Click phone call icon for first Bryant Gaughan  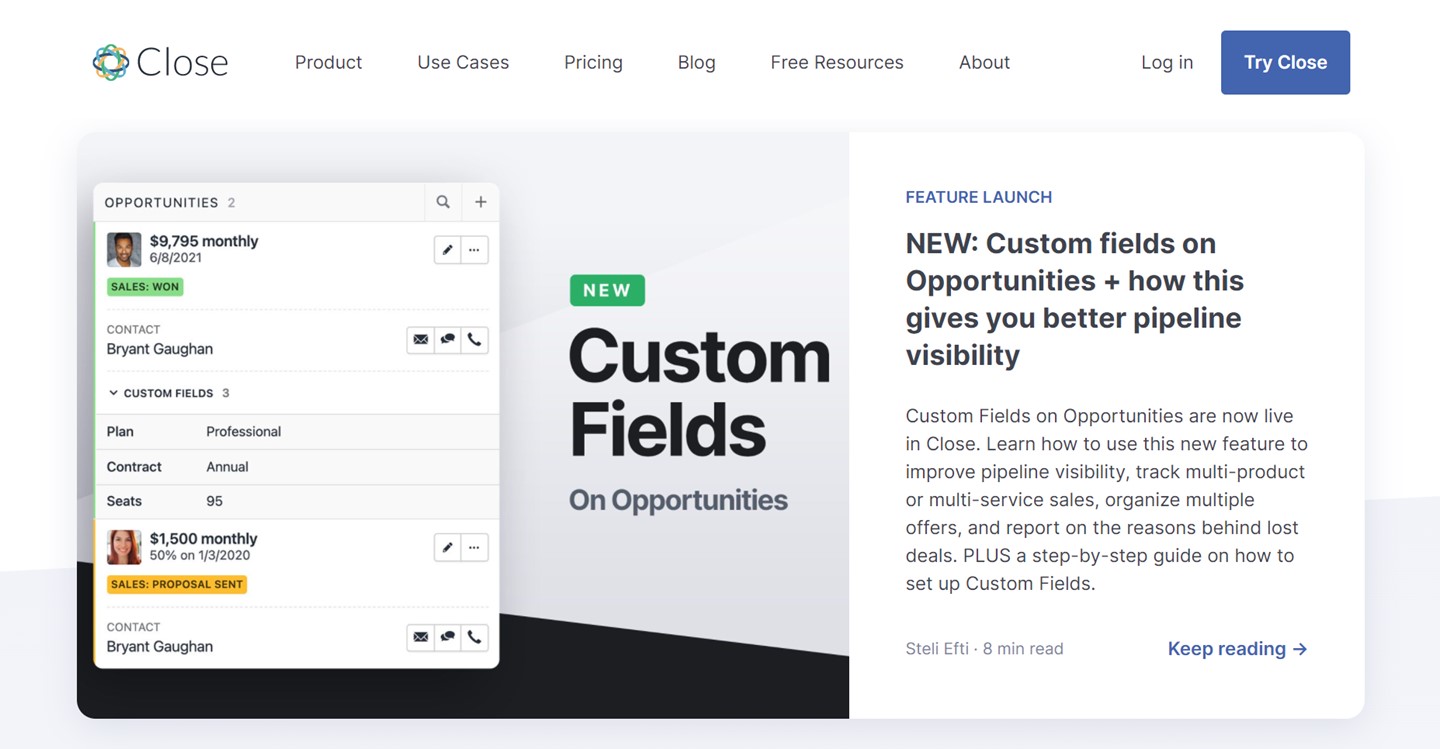pyautogui.click(x=474, y=340)
